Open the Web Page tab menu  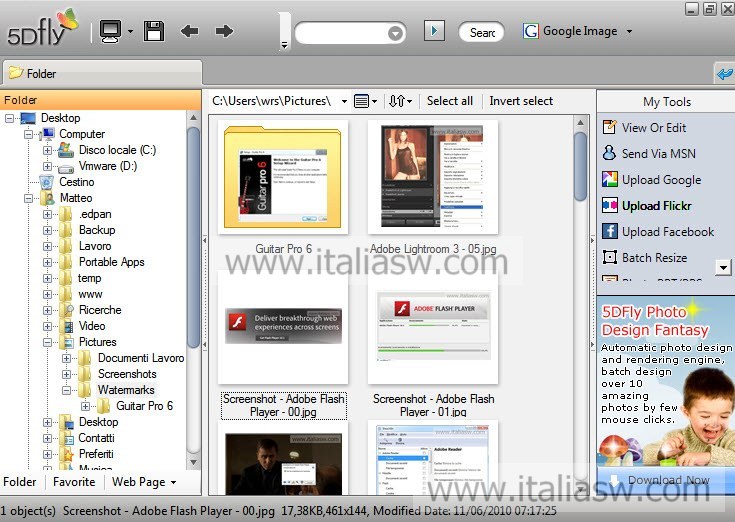coord(143,482)
